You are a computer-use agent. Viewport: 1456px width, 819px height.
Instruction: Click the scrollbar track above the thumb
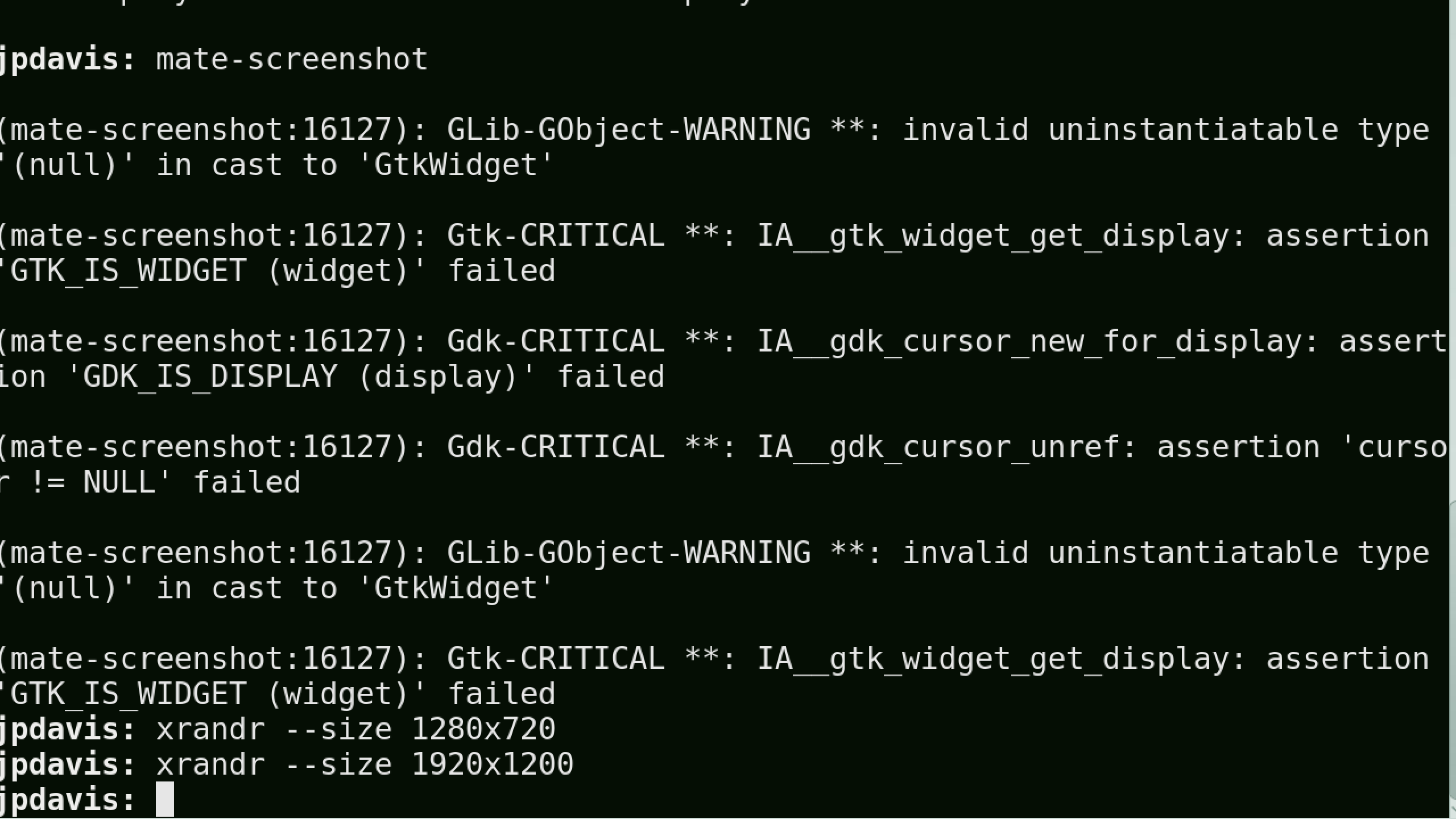coord(1453,250)
